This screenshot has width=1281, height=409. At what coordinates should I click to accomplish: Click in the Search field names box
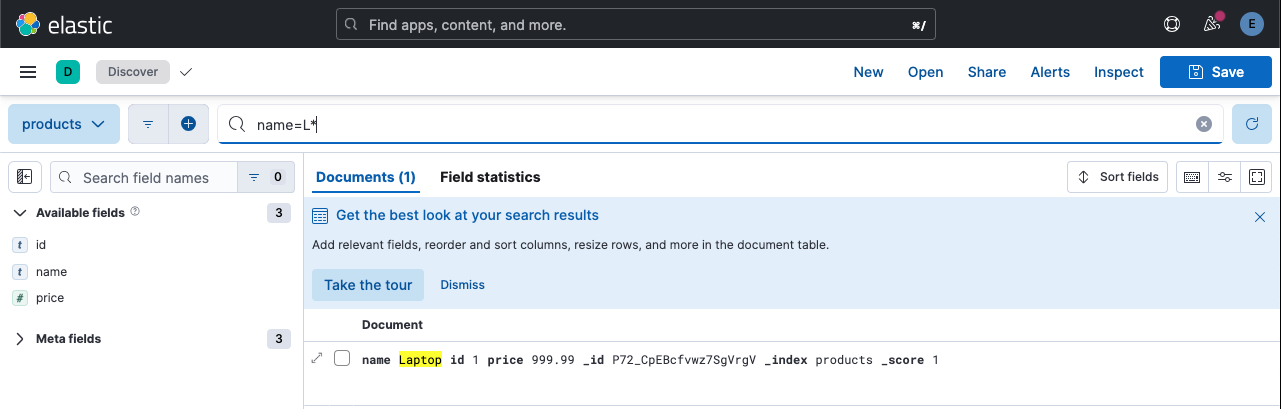click(145, 177)
